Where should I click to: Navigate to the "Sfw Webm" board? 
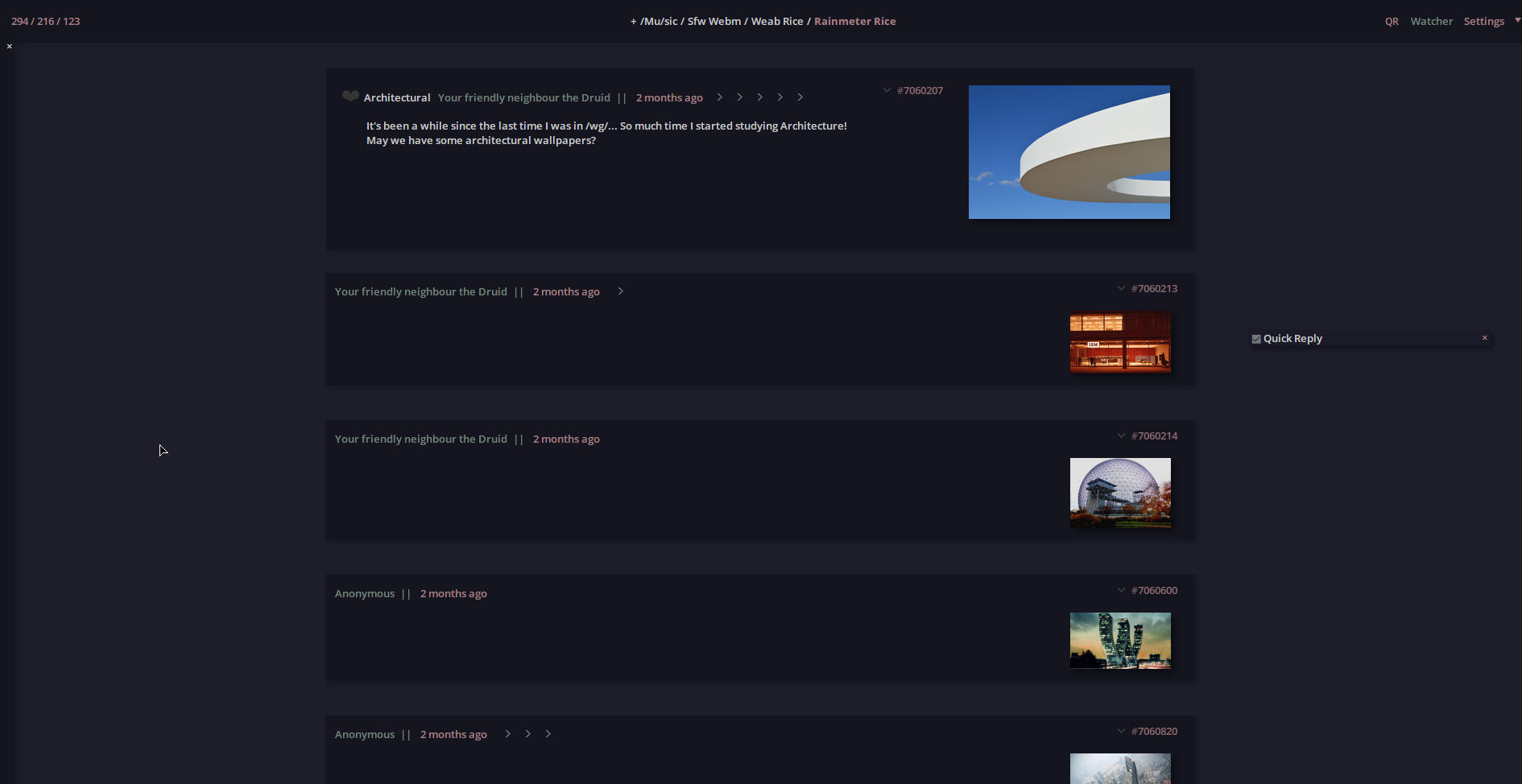712,21
